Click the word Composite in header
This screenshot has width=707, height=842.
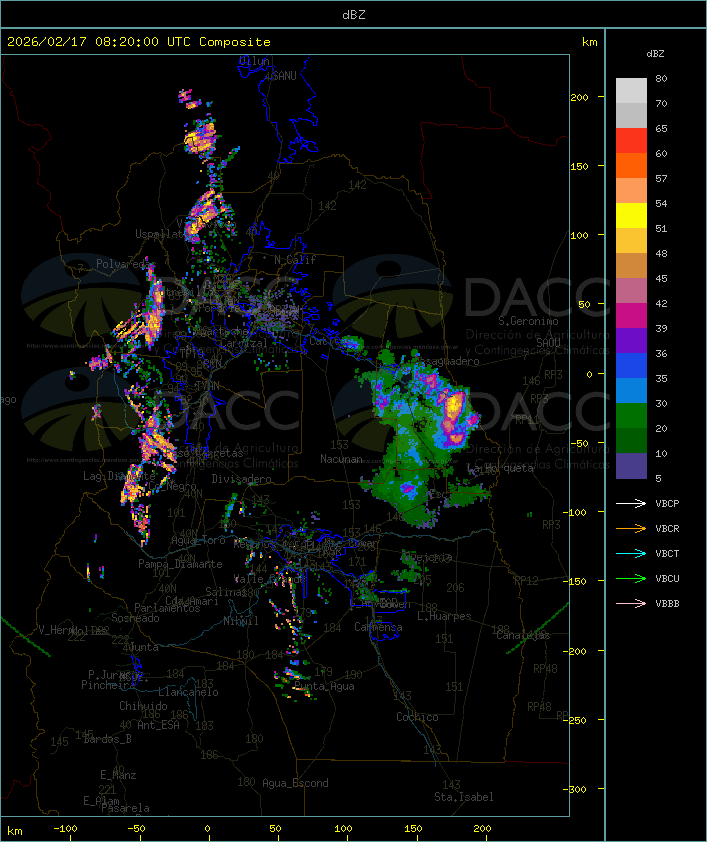pyautogui.click(x=235, y=42)
